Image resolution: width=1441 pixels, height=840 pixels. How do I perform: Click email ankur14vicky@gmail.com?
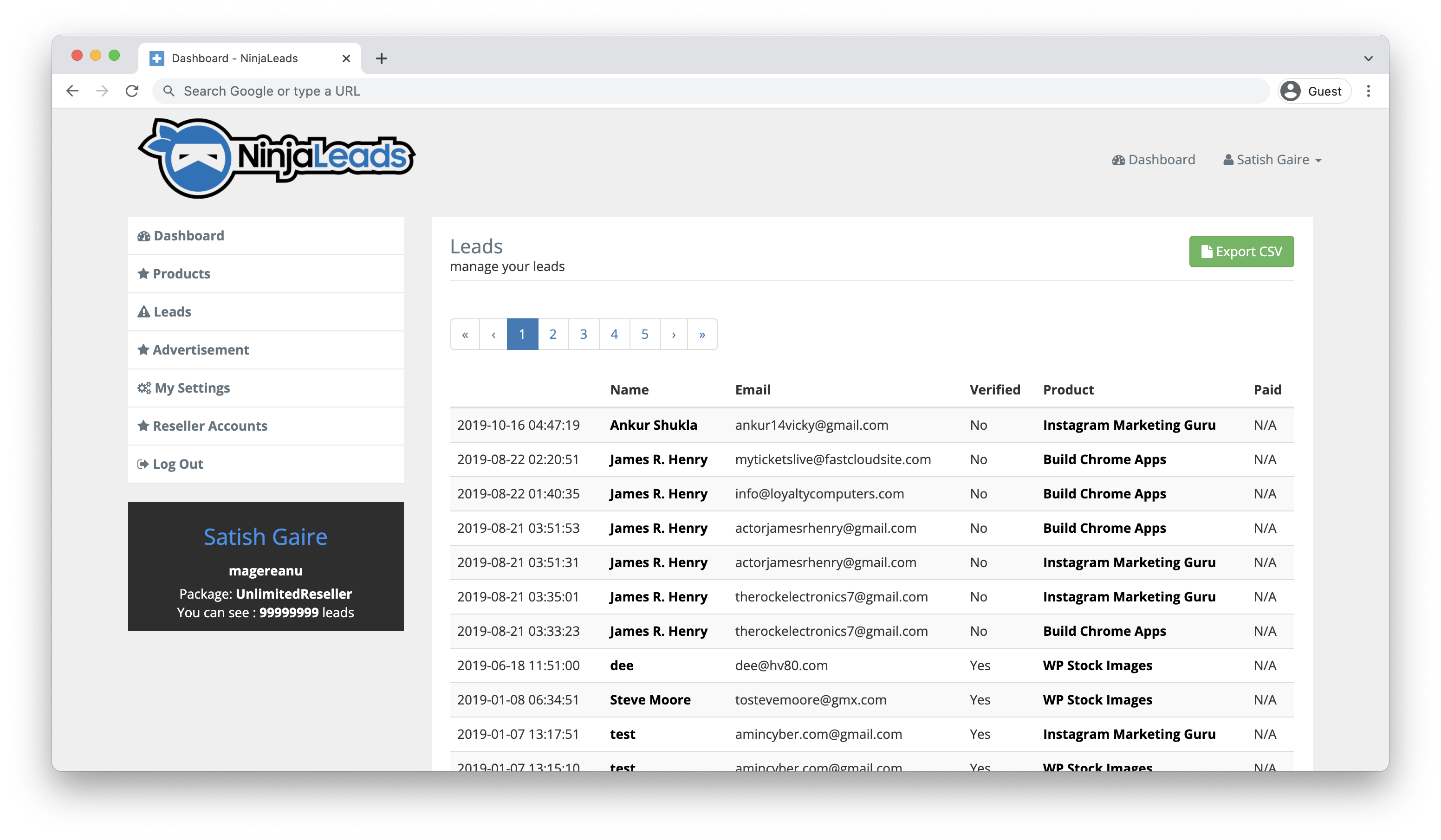811,425
